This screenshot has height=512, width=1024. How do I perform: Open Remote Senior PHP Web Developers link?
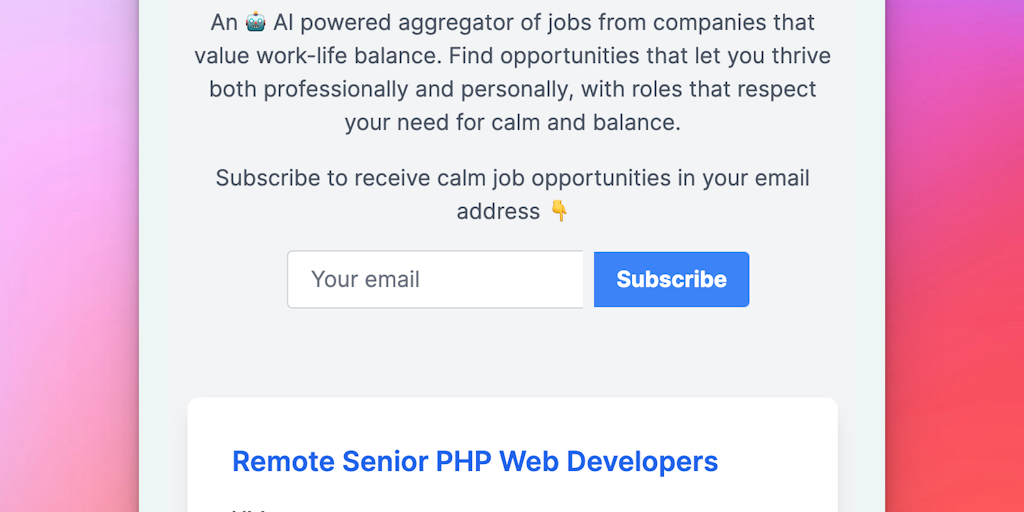pyautogui.click(x=475, y=461)
